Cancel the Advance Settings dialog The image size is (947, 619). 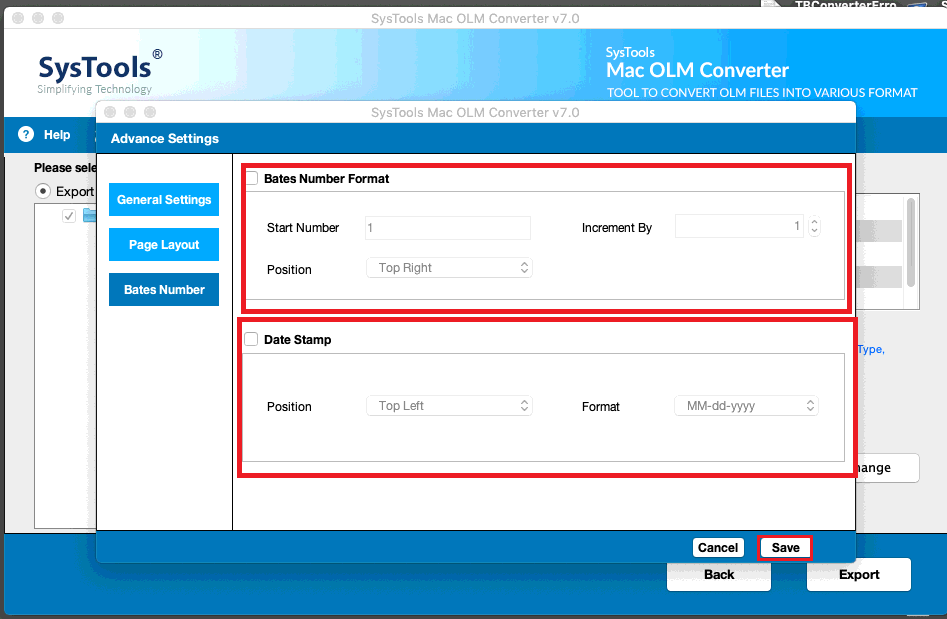click(718, 547)
